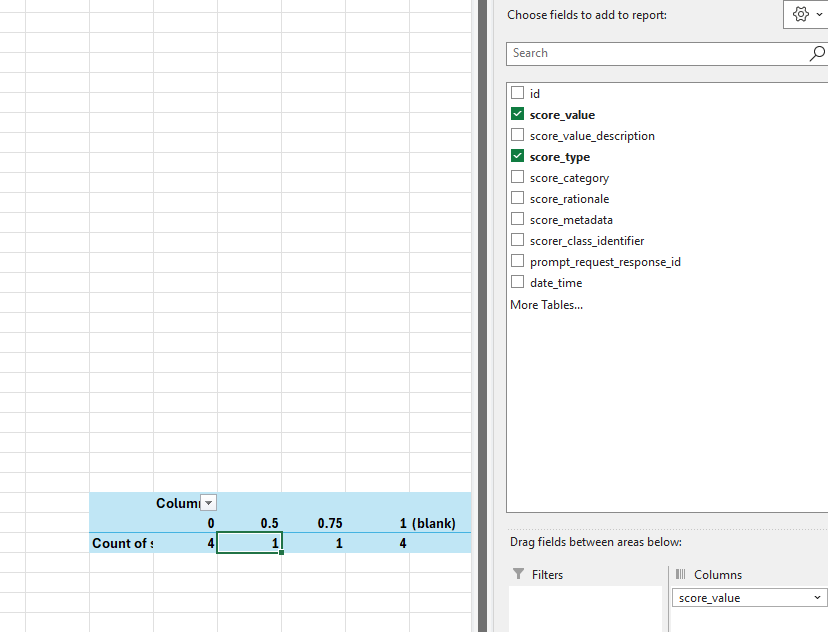The image size is (828, 632).
Task: Enable the score_category field checkbox
Action: (x=517, y=177)
